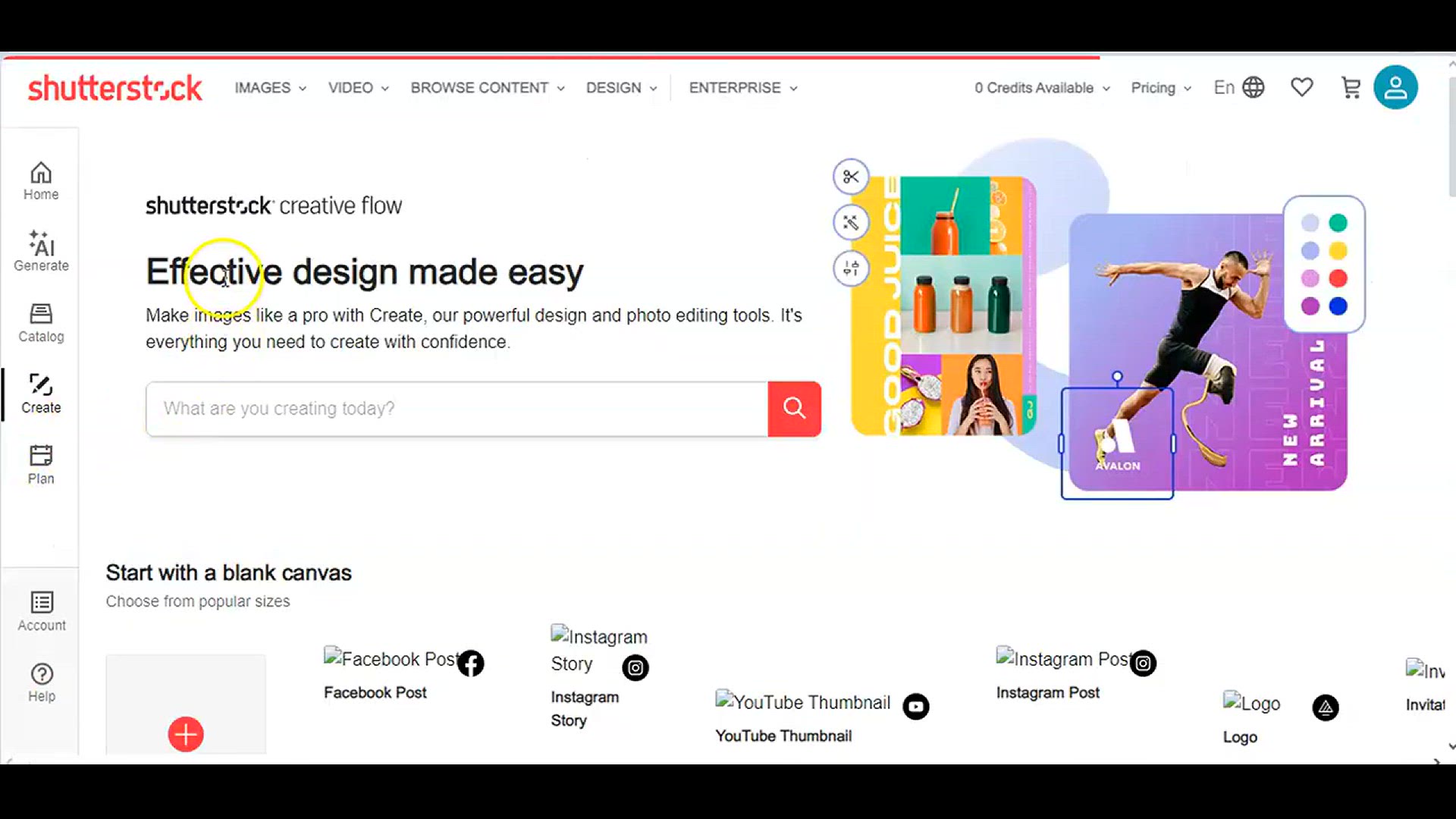Choose the Instagram Post canvas size

(1076, 674)
